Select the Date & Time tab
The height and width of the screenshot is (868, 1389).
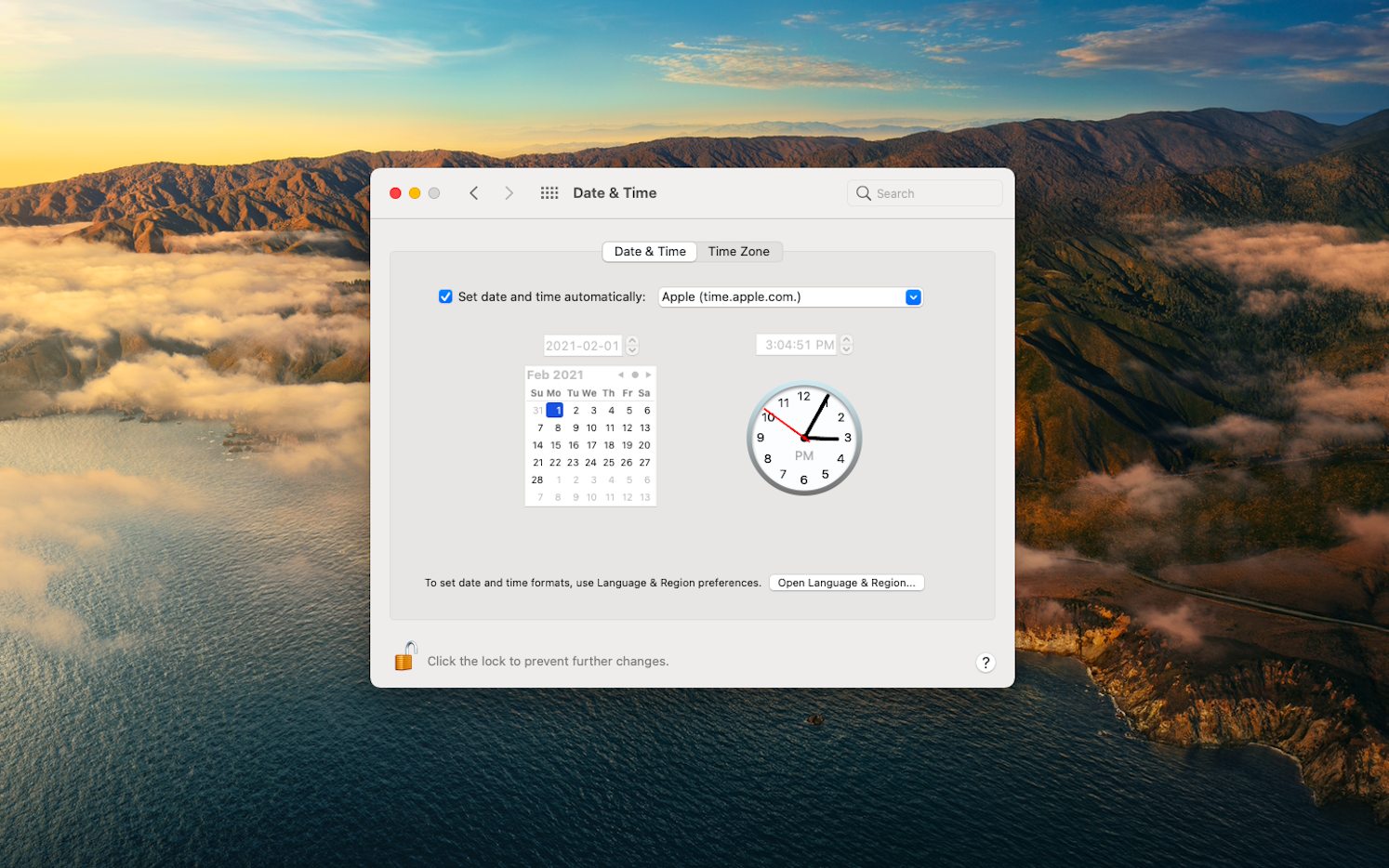(x=649, y=251)
